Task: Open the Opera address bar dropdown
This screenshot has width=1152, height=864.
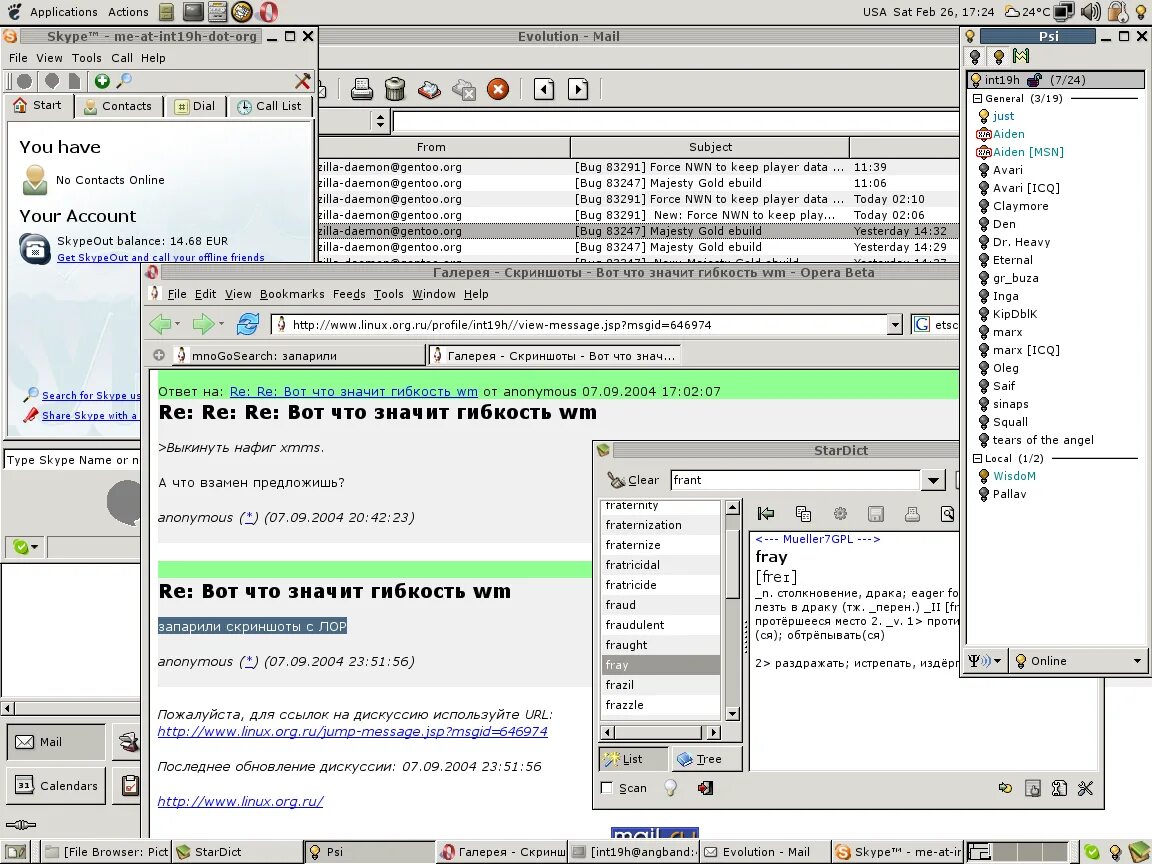Action: 894,325
